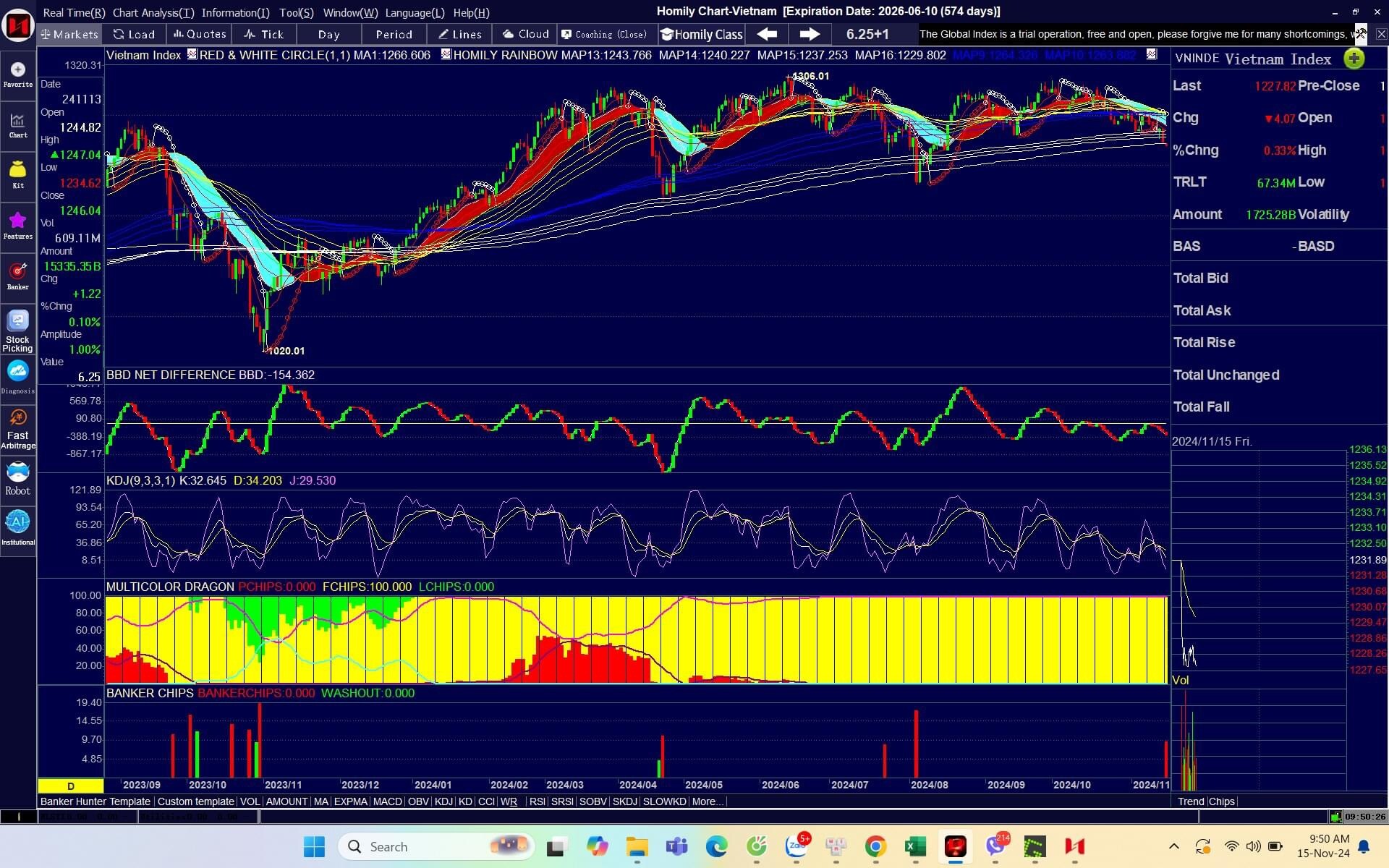Open Excel from taskbar

[x=915, y=846]
